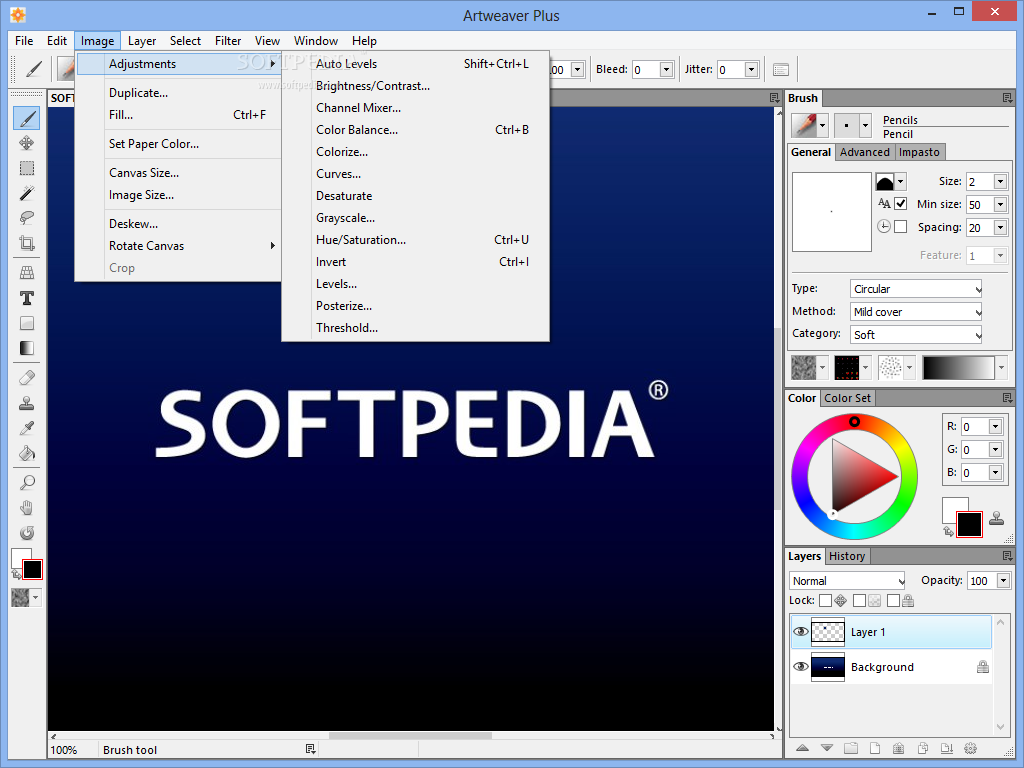
Task: Open the Method dropdown showing Mild cover
Action: tap(916, 312)
